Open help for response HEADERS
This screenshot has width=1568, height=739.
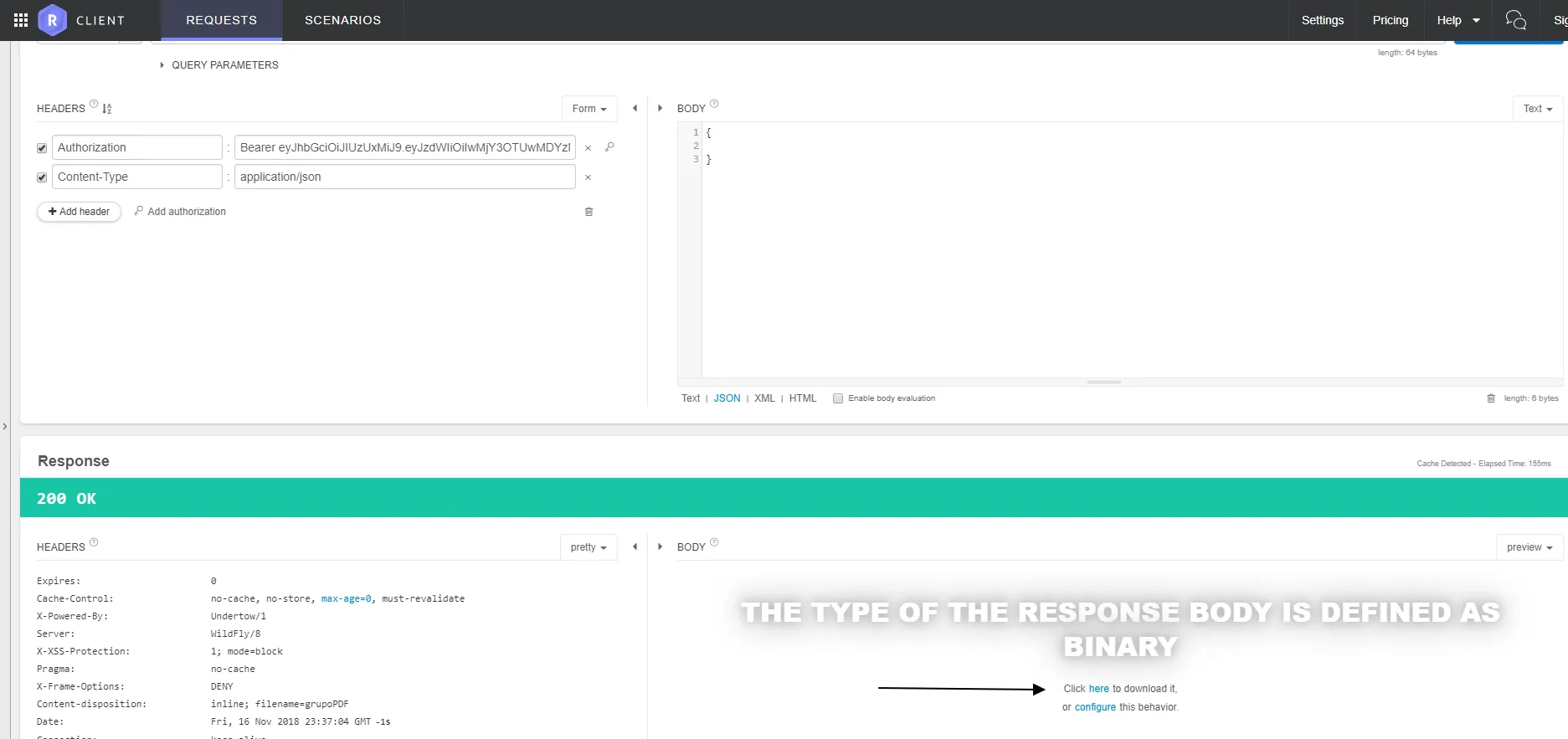(94, 542)
